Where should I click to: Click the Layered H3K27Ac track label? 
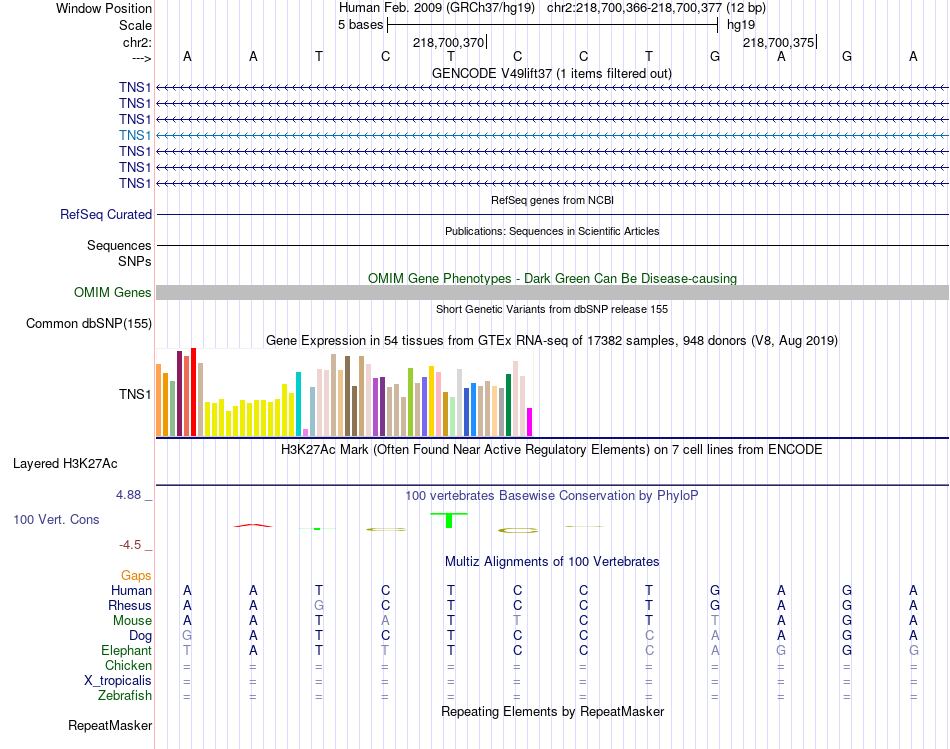[65, 464]
